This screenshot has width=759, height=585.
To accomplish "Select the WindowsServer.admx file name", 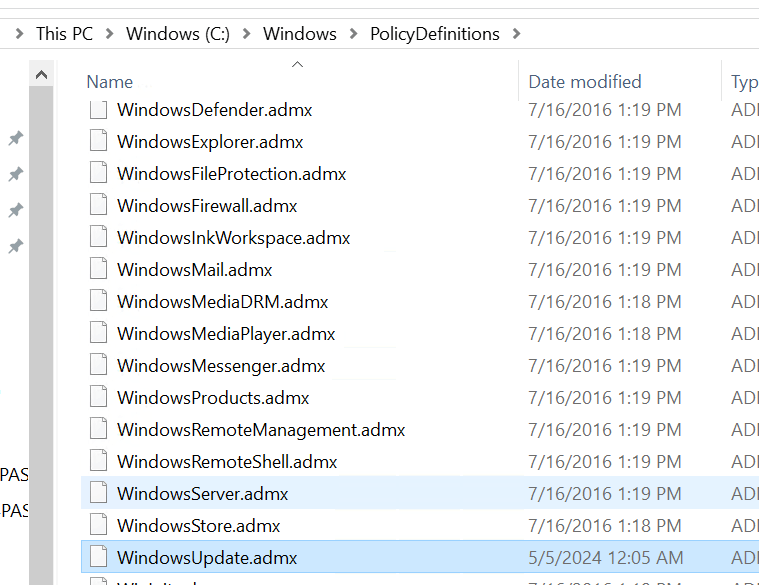I will (202, 493).
